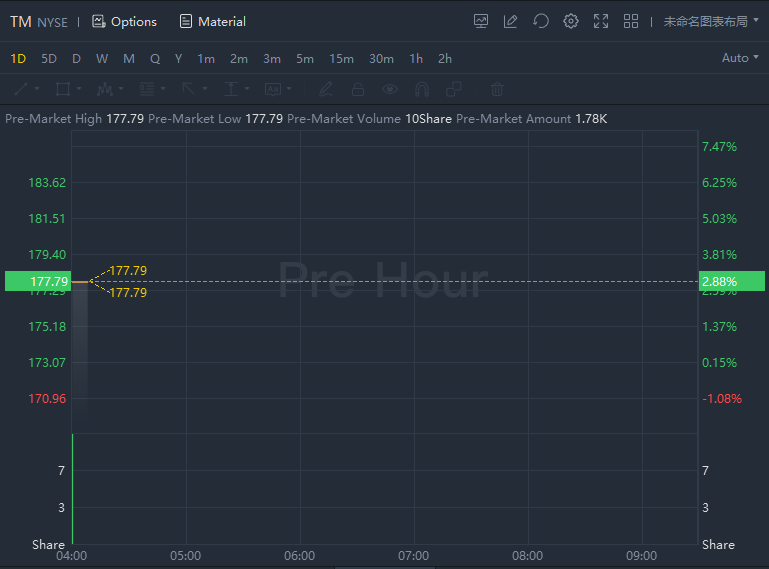The width and height of the screenshot is (769, 569).
Task: Click the 183.62 price axis label
Action: pyautogui.click(x=47, y=182)
